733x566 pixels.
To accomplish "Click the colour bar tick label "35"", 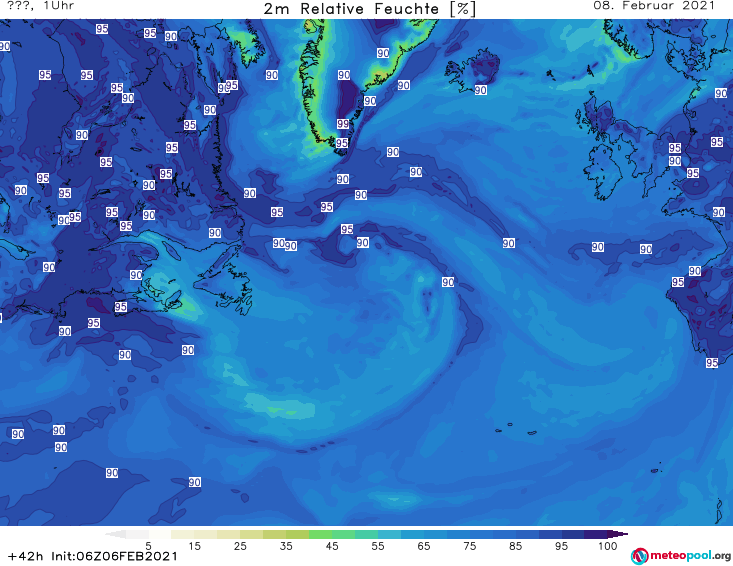I will pyautogui.click(x=286, y=546).
